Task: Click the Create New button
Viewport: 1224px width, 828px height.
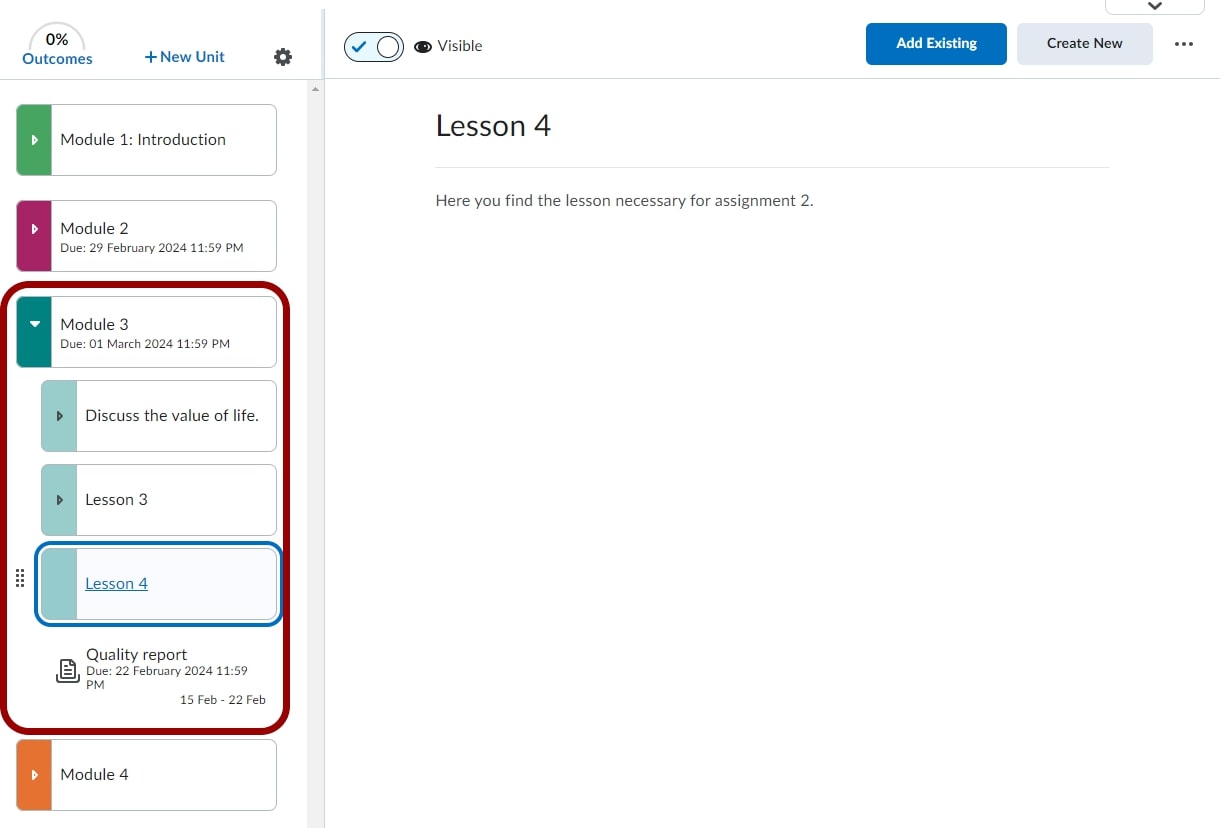Action: pos(1084,44)
